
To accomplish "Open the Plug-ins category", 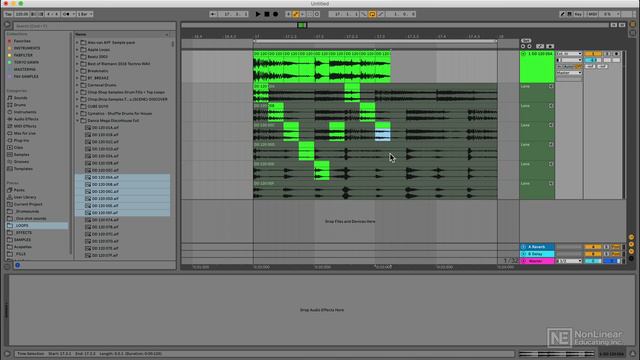I will 21,140.
